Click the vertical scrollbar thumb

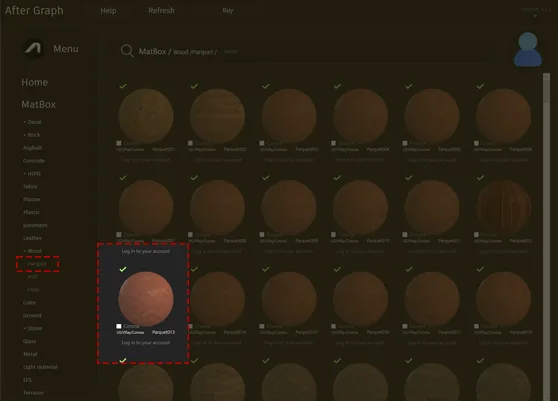[x=546, y=88]
